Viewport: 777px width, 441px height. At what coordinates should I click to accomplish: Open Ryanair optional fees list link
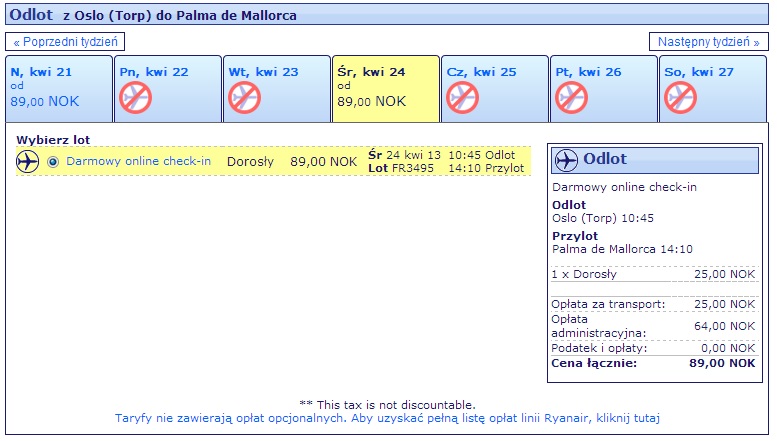coord(388,418)
